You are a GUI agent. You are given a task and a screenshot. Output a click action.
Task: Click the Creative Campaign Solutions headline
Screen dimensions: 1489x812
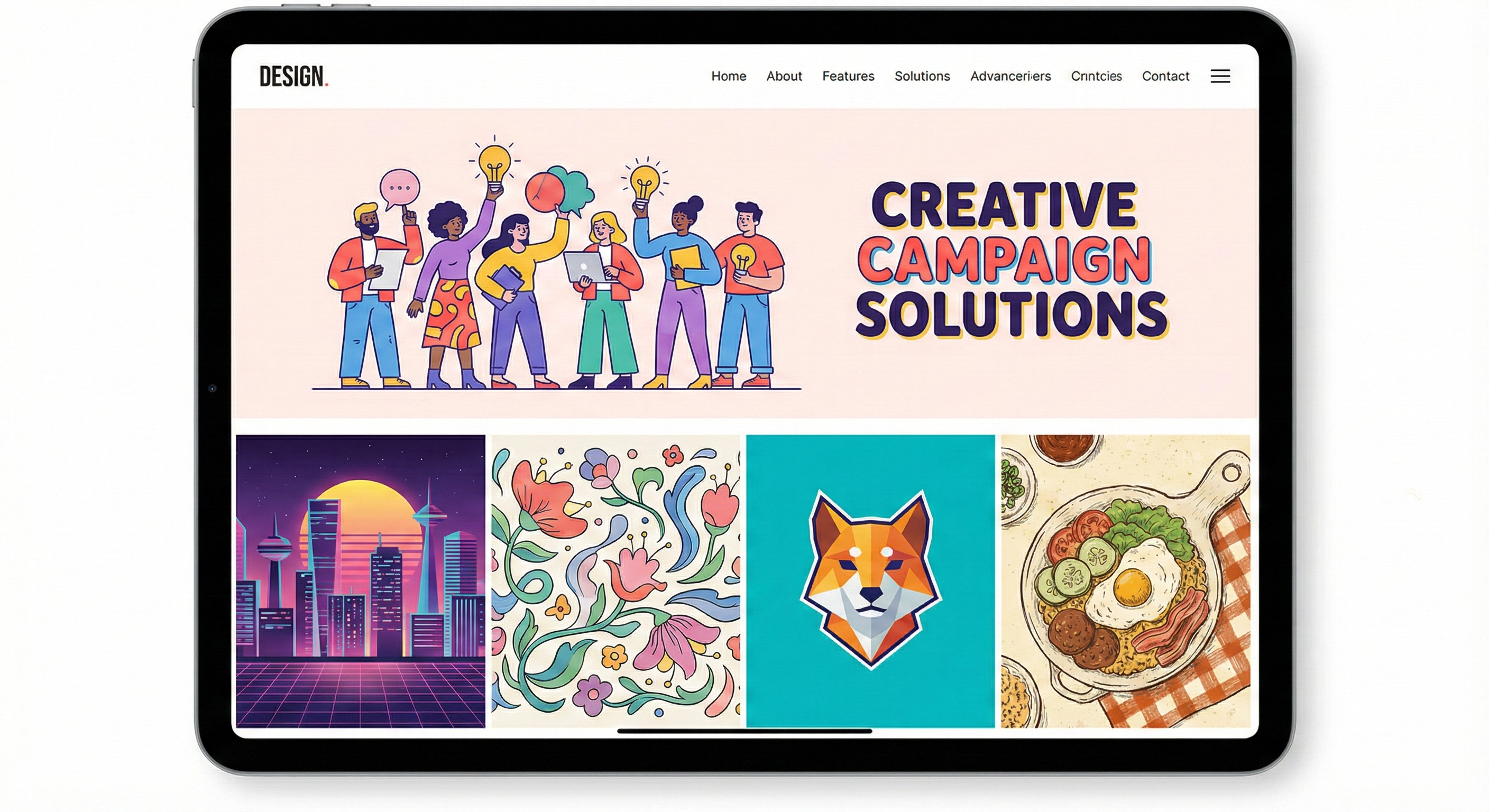[1010, 260]
